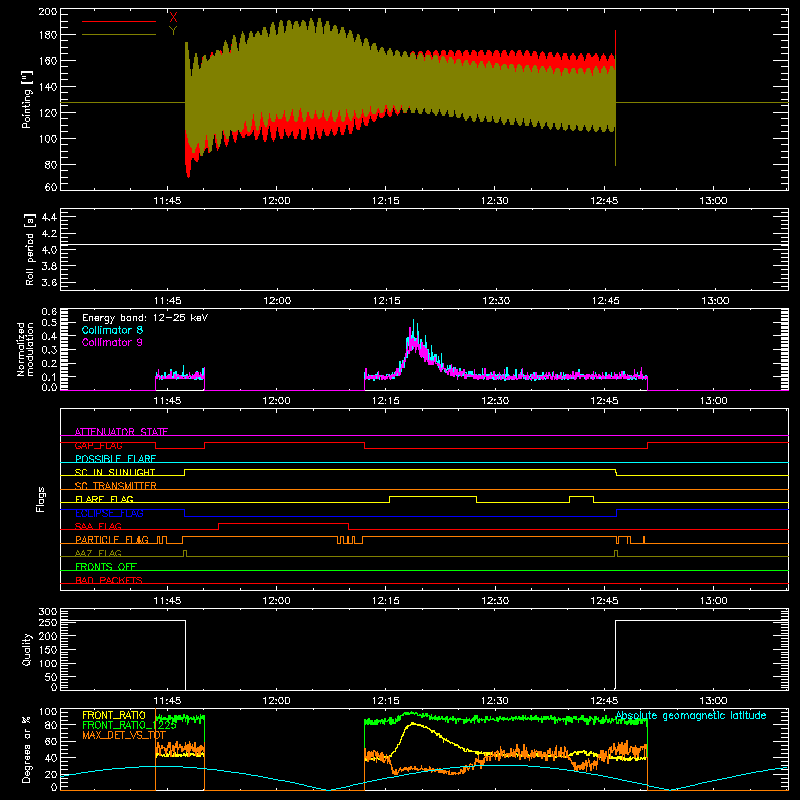Click the Flags axis title
This screenshot has height=800, width=800.
(41, 499)
